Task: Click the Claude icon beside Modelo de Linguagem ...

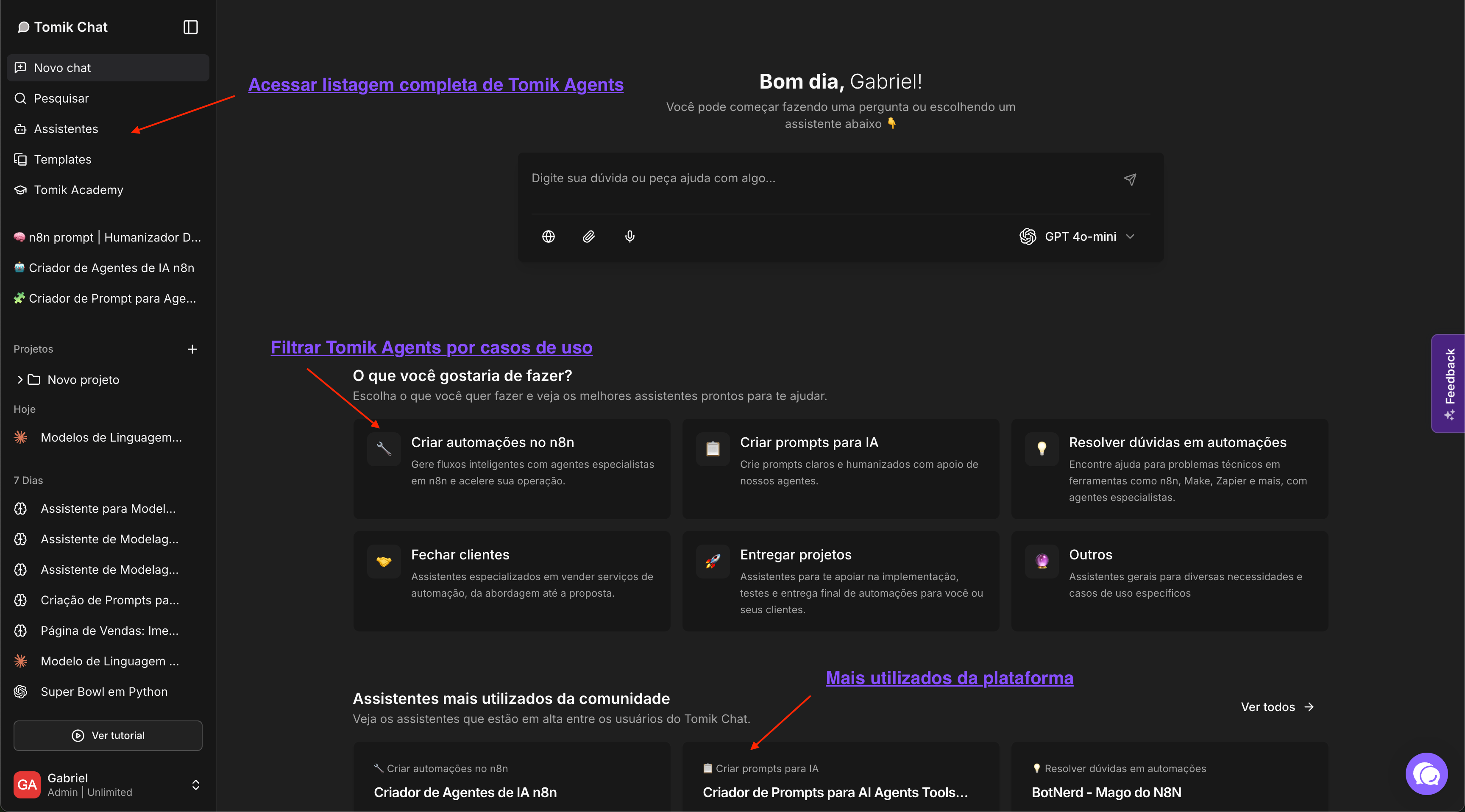Action: (x=20, y=661)
